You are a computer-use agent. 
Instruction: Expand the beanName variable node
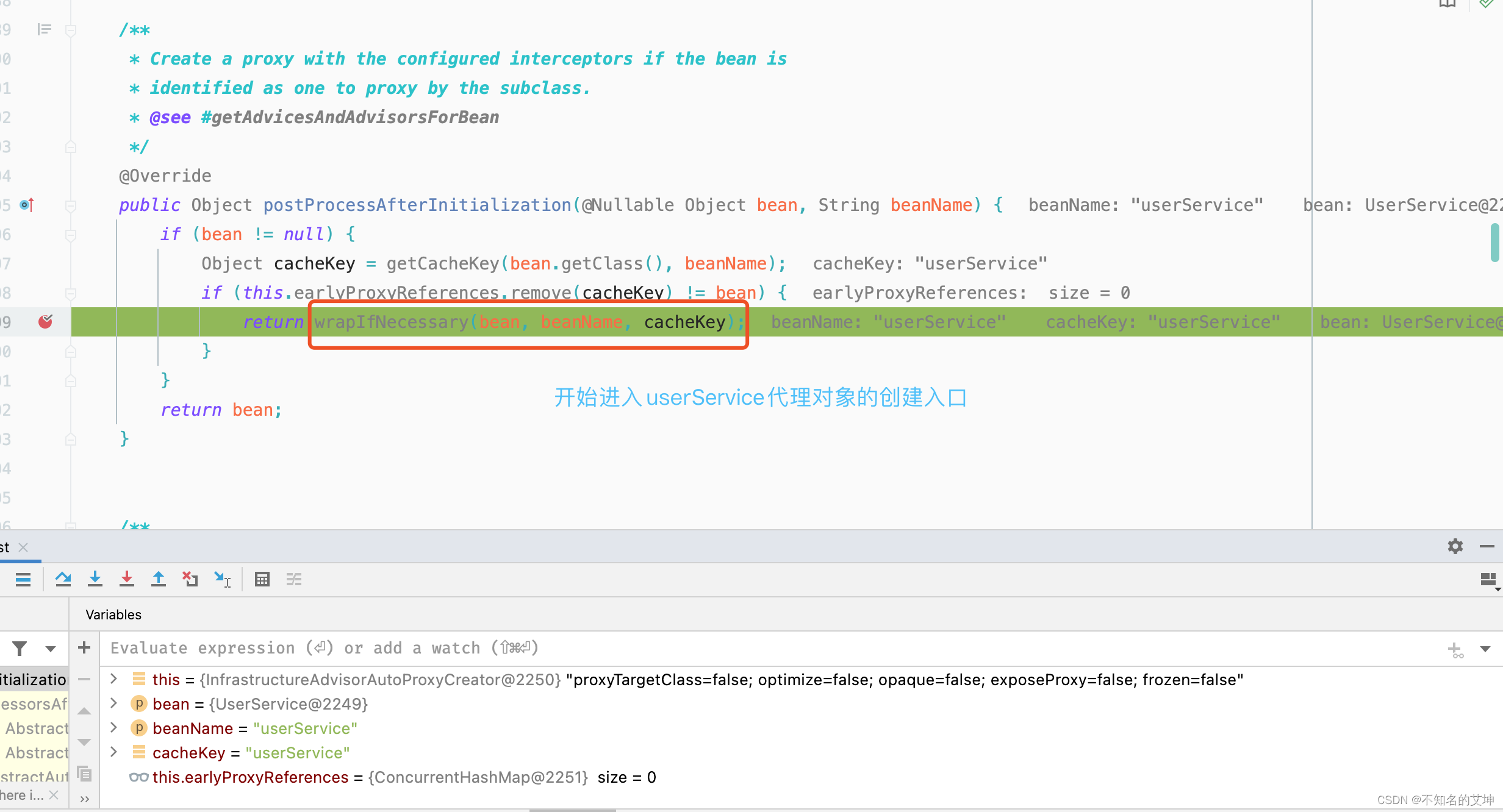coord(113,727)
